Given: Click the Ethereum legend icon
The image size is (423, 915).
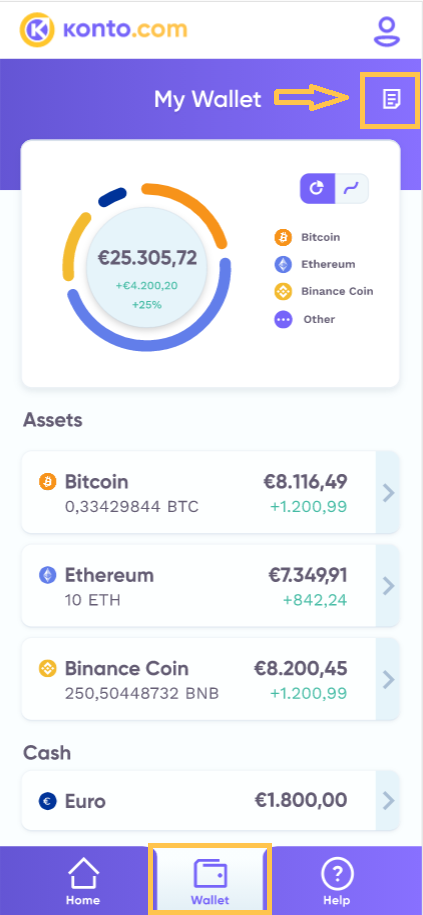Looking at the screenshot, I should (283, 265).
